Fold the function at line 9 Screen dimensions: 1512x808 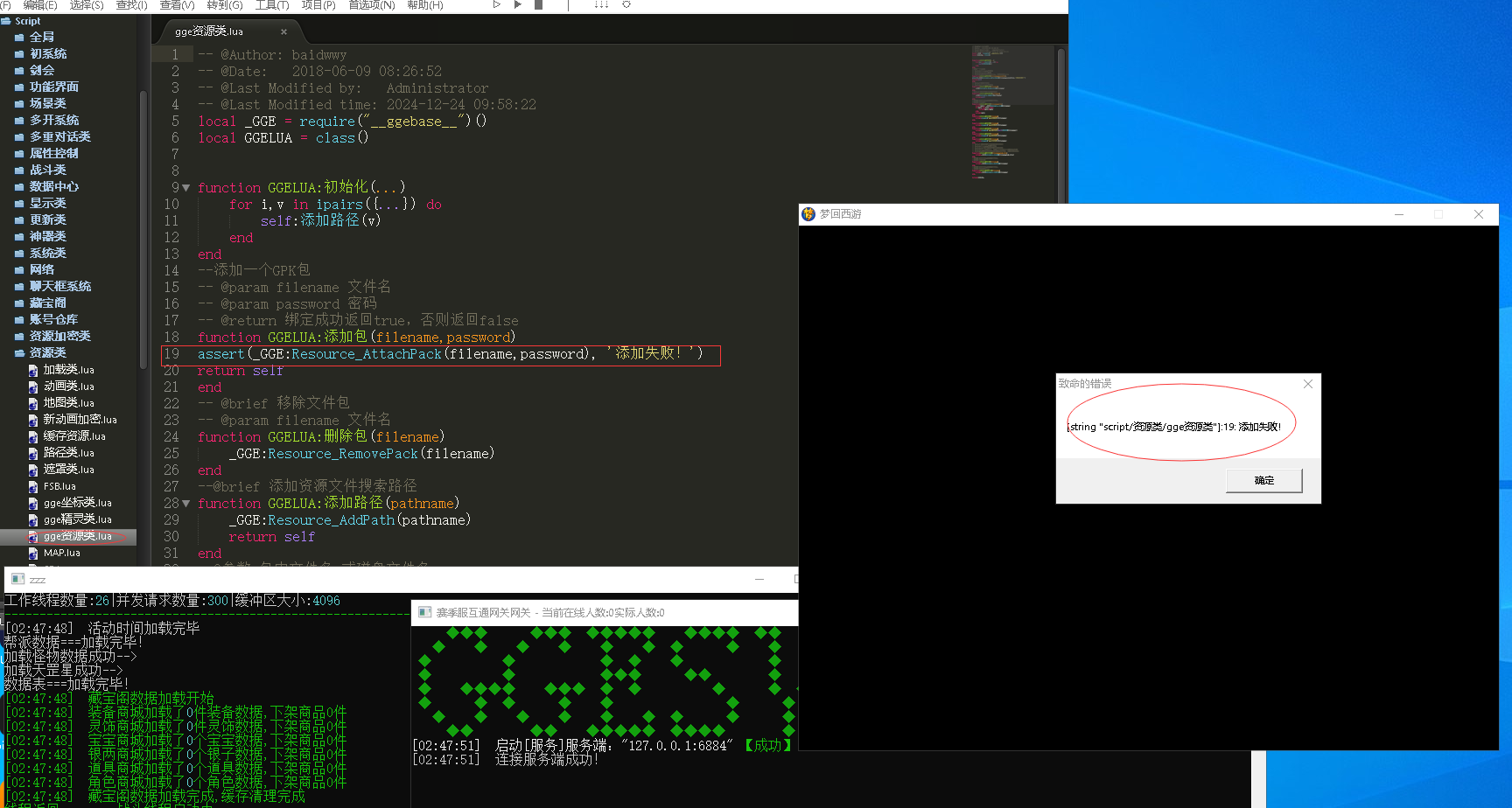click(x=186, y=188)
